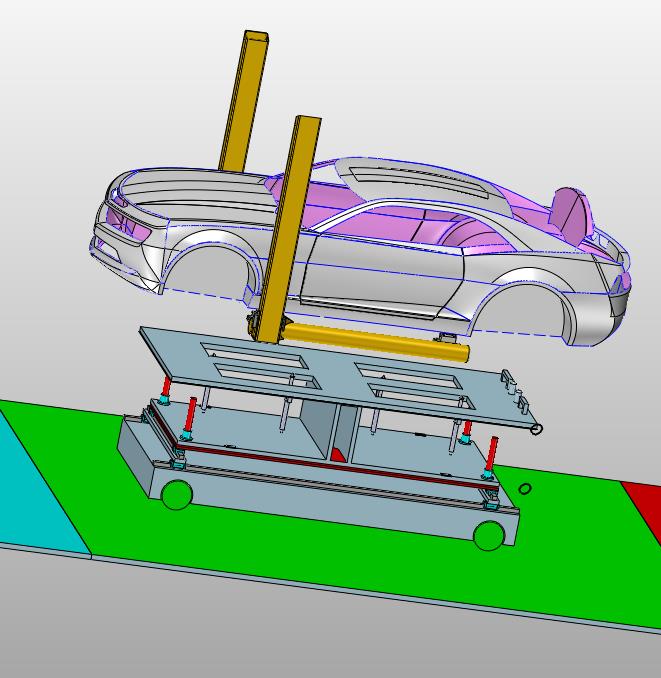661x678 pixels.
Task: Pick the taller rear yellow vertical column
Action: (x=244, y=100)
